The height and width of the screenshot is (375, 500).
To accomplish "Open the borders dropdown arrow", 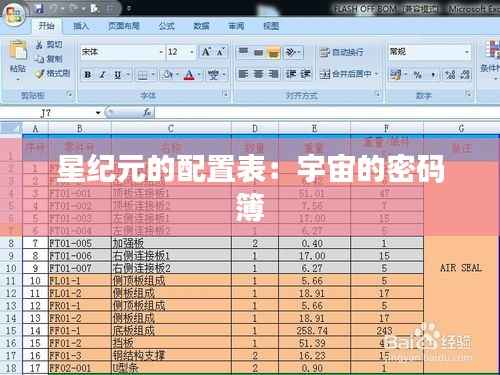I will [x=153, y=75].
